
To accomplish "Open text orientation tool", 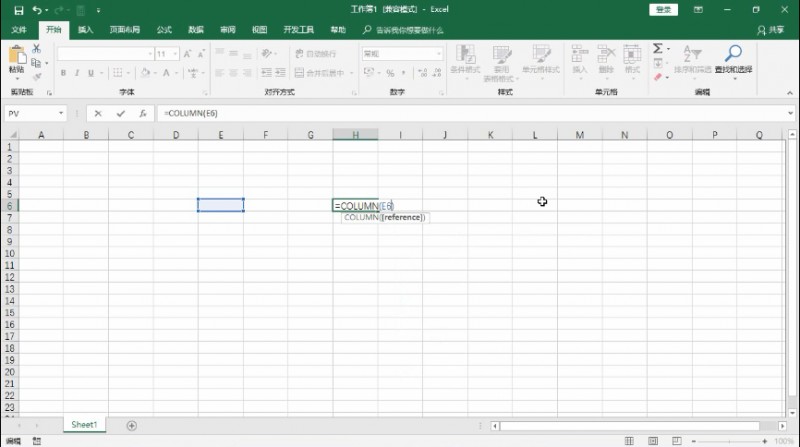I will click(x=266, y=54).
